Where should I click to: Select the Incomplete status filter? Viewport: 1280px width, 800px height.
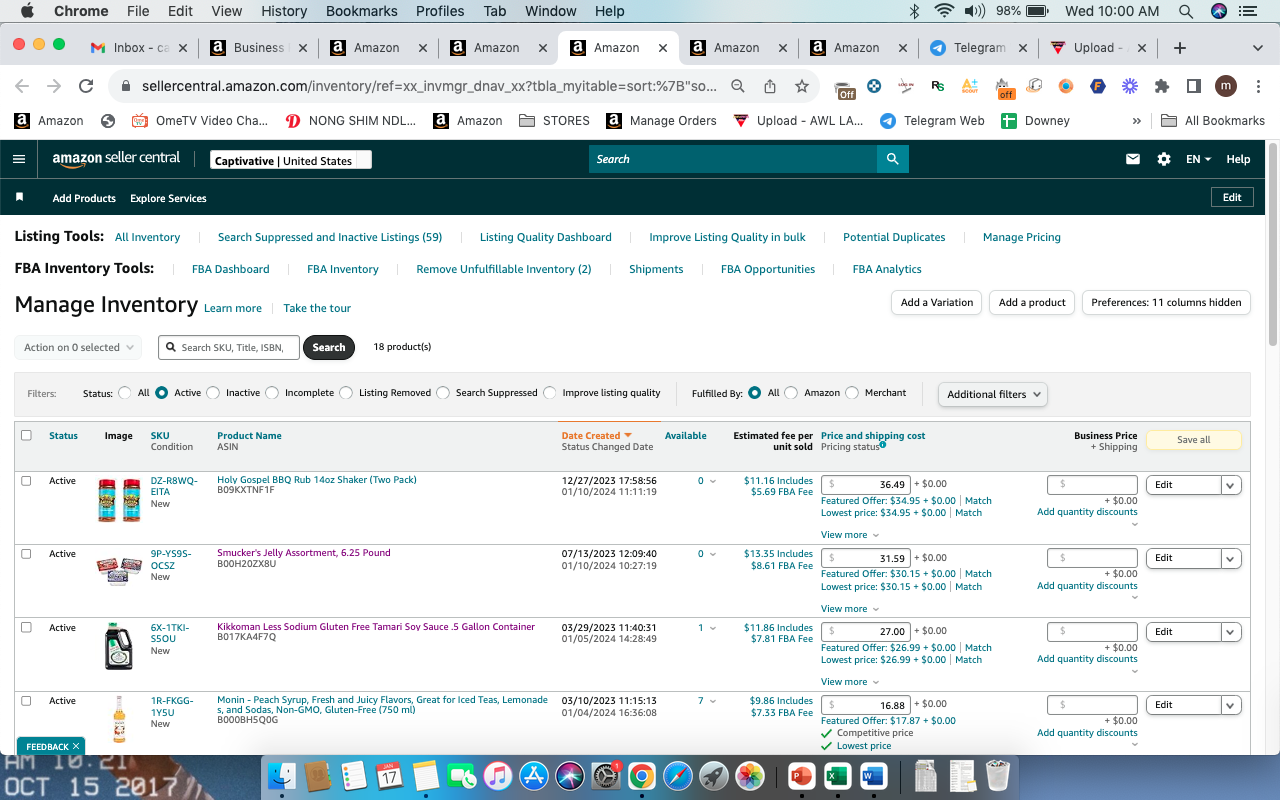click(272, 393)
